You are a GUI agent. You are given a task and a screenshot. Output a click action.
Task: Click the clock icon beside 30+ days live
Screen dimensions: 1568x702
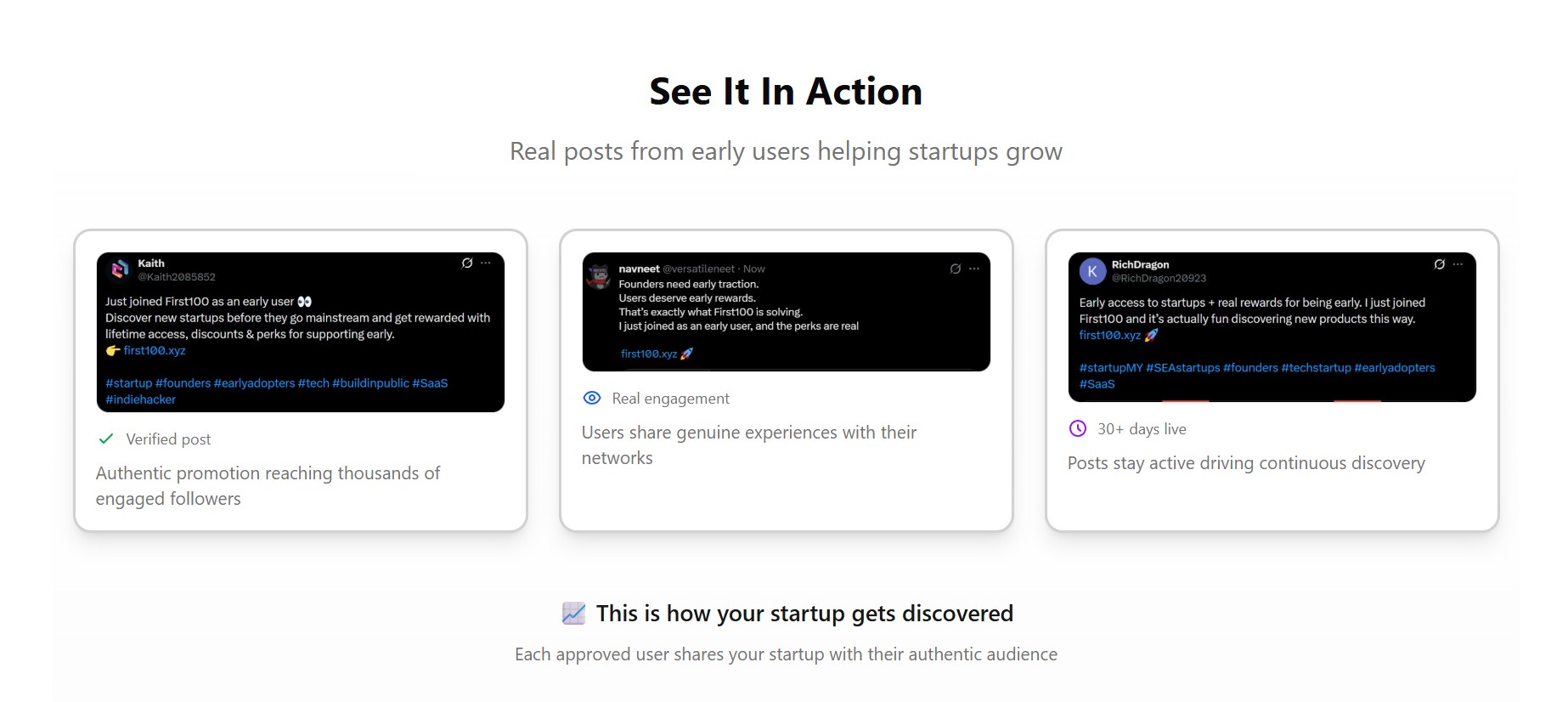click(x=1078, y=428)
